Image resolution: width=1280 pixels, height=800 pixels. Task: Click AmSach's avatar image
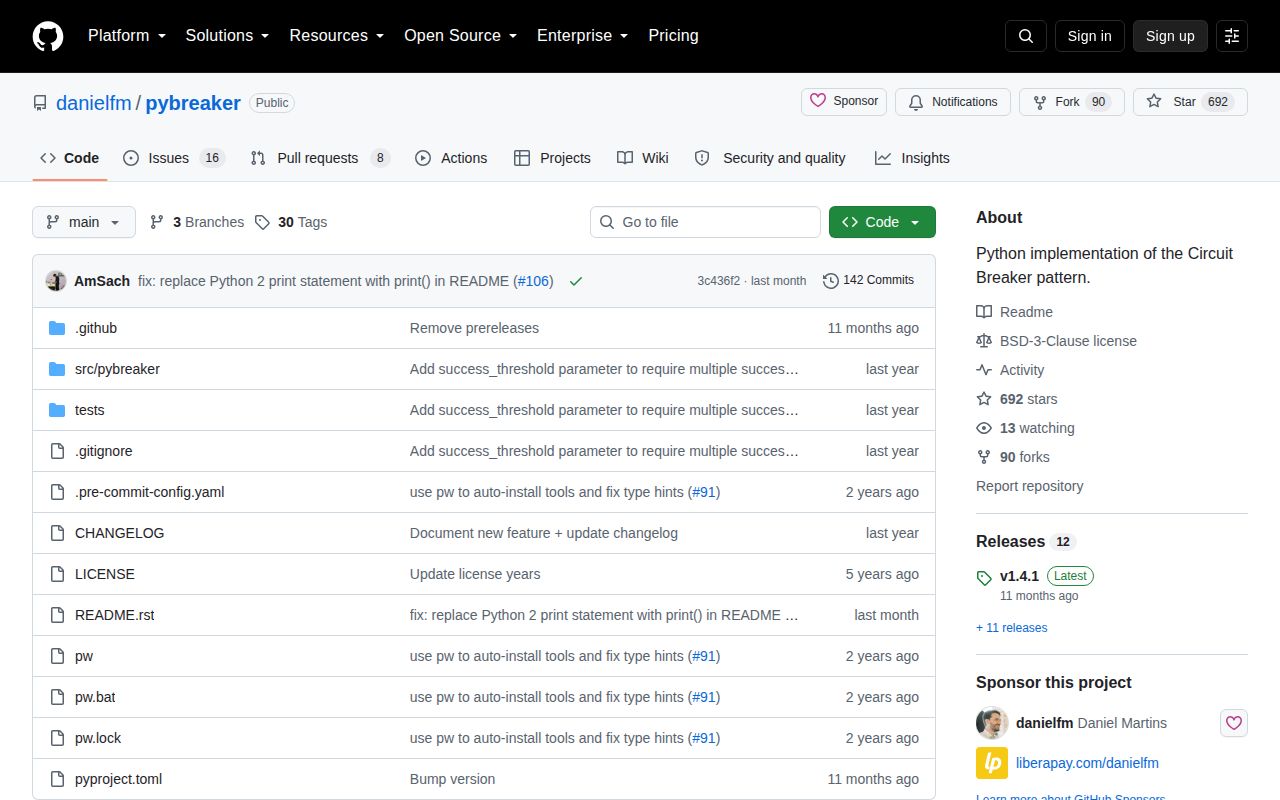point(56,281)
